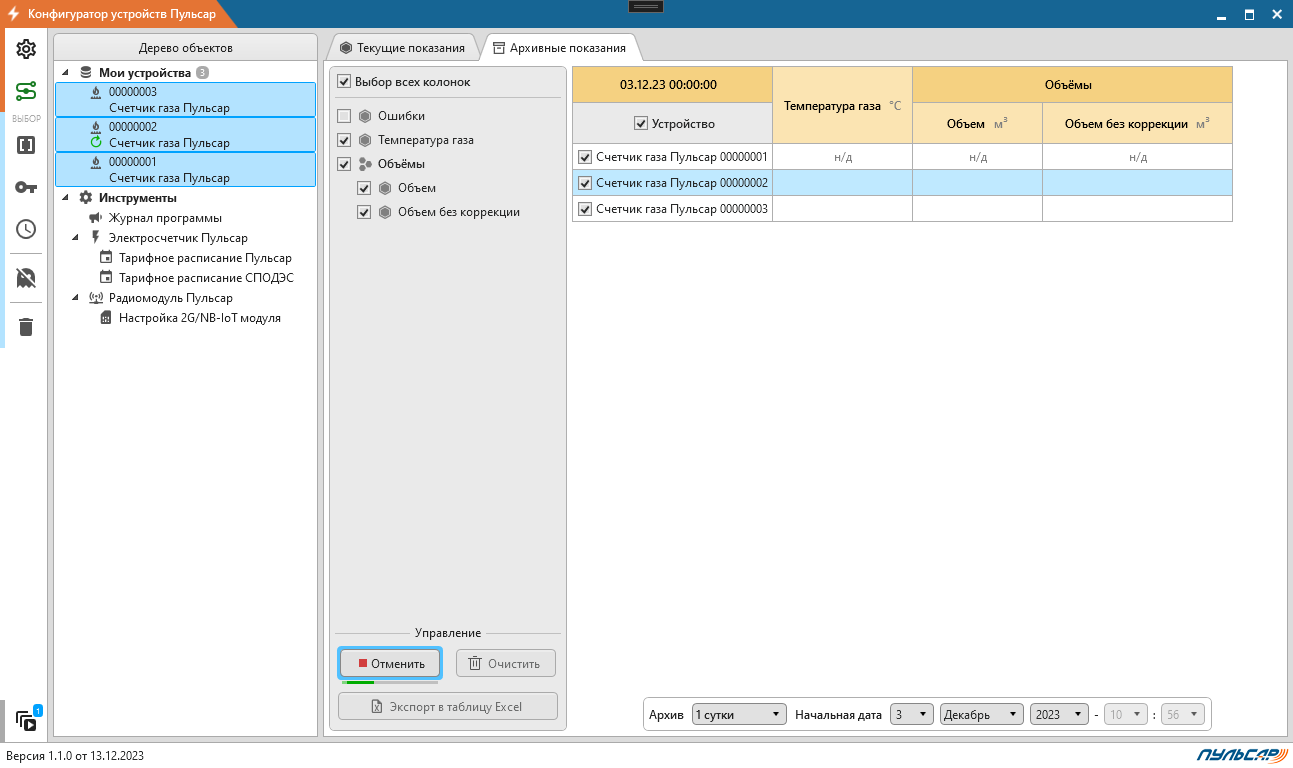1293x768 pixels.
Task: Click the Объёмы group column header
Action: coord(1072,85)
